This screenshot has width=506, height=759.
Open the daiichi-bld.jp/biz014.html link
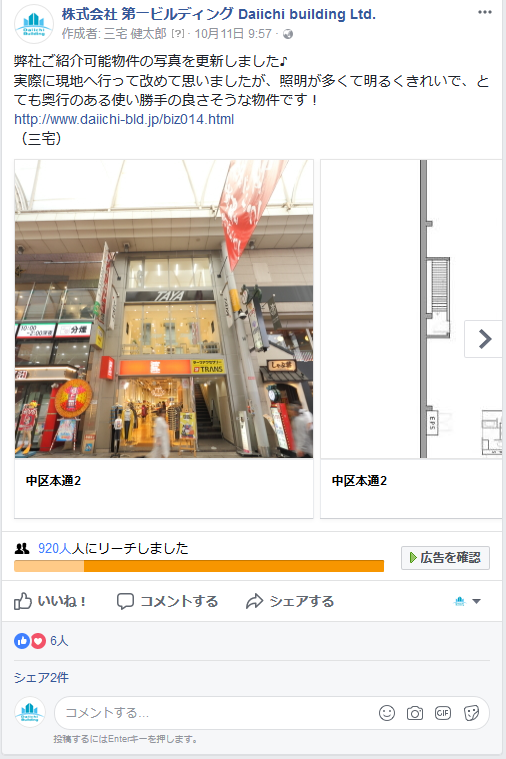(x=124, y=119)
